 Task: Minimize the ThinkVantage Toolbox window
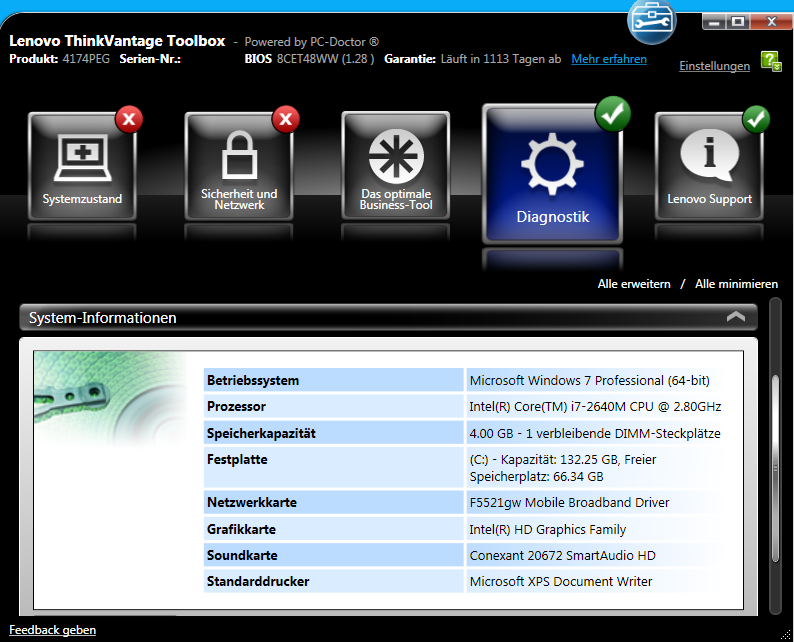(x=714, y=22)
